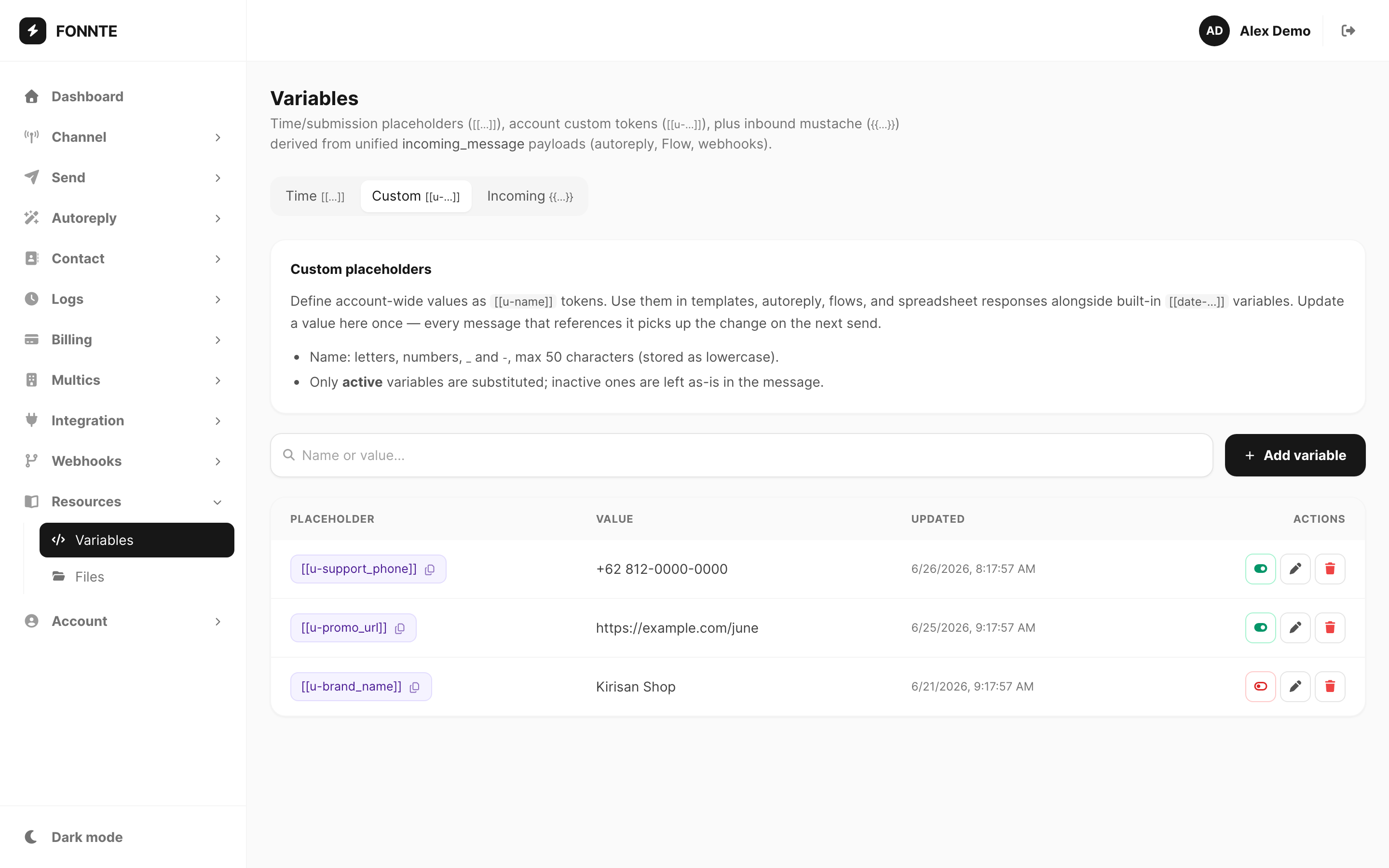The height and width of the screenshot is (868, 1389).
Task: Click the Autoreply magic wand icon
Action: pos(31,218)
